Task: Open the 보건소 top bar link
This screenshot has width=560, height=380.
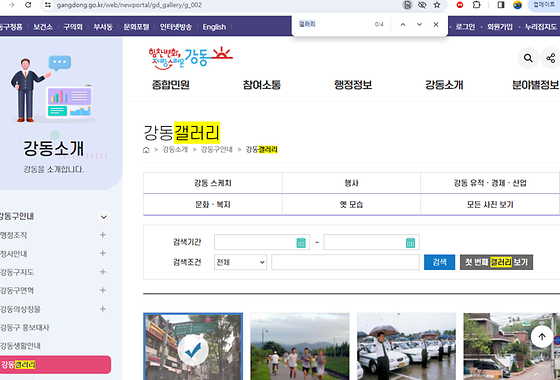Action: pyautogui.click(x=43, y=27)
